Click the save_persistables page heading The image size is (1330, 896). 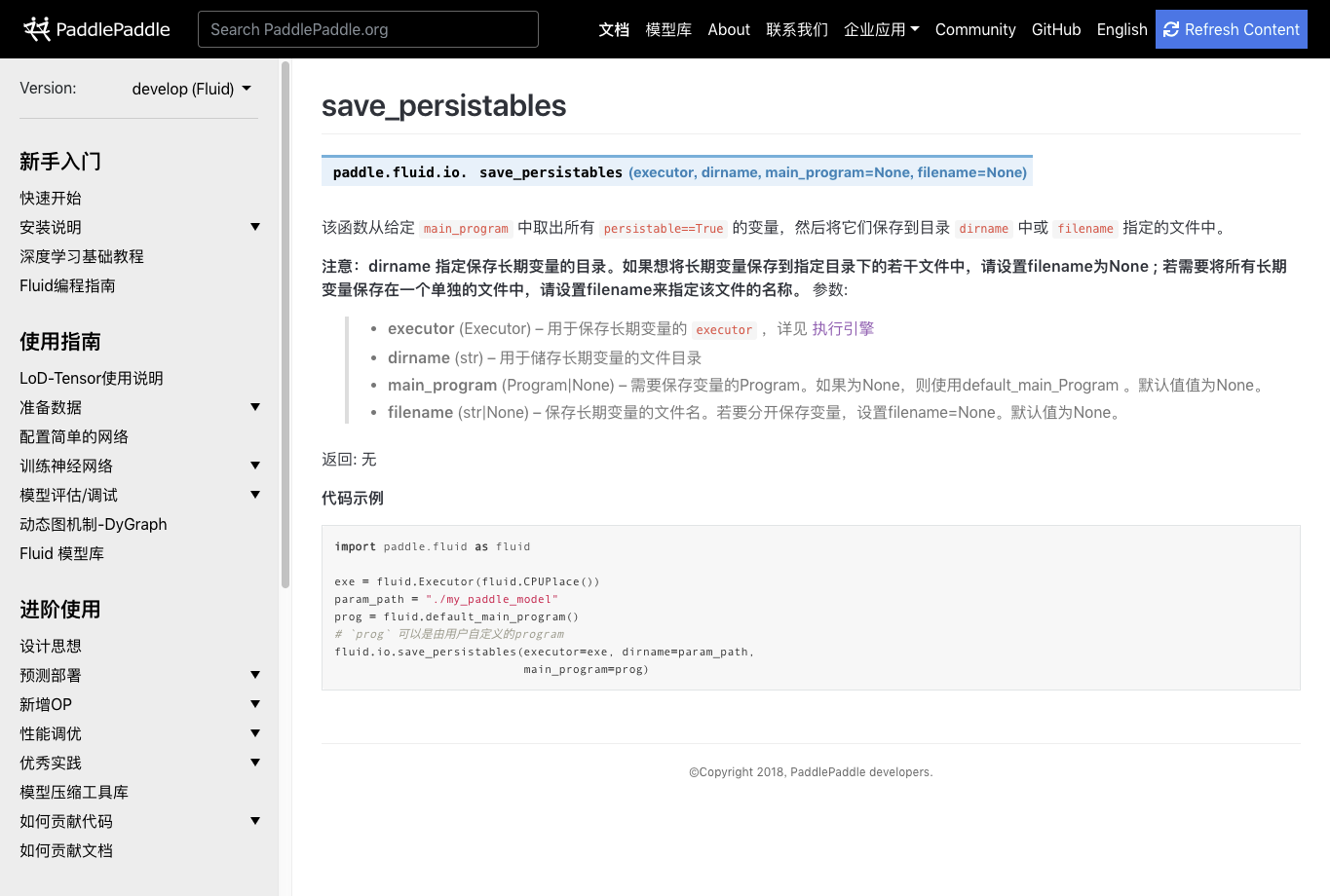tap(443, 105)
